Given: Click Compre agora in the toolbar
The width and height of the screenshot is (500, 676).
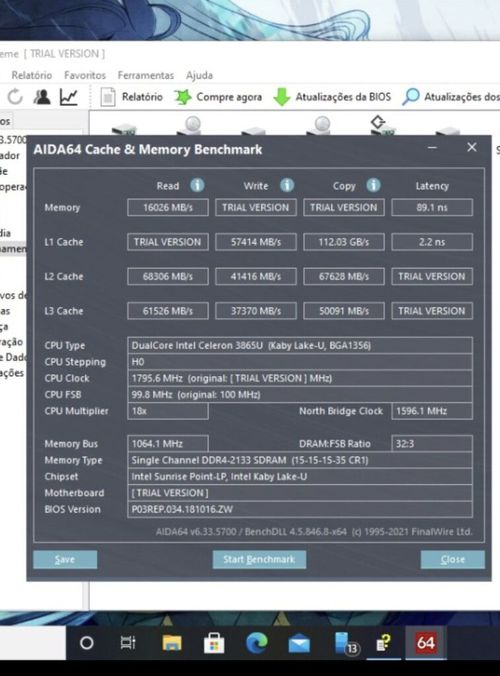Looking at the screenshot, I should (218, 97).
